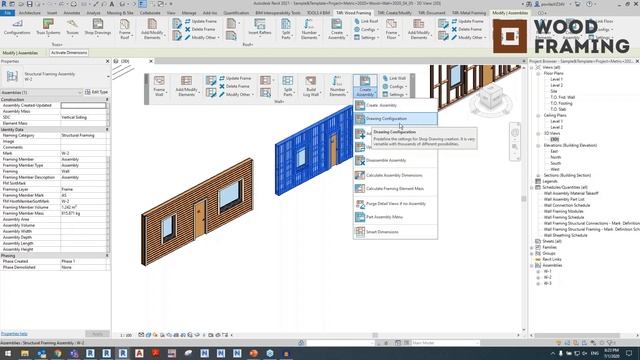The image size is (640, 360).
Task: Open the File tab
Action: 7,13
